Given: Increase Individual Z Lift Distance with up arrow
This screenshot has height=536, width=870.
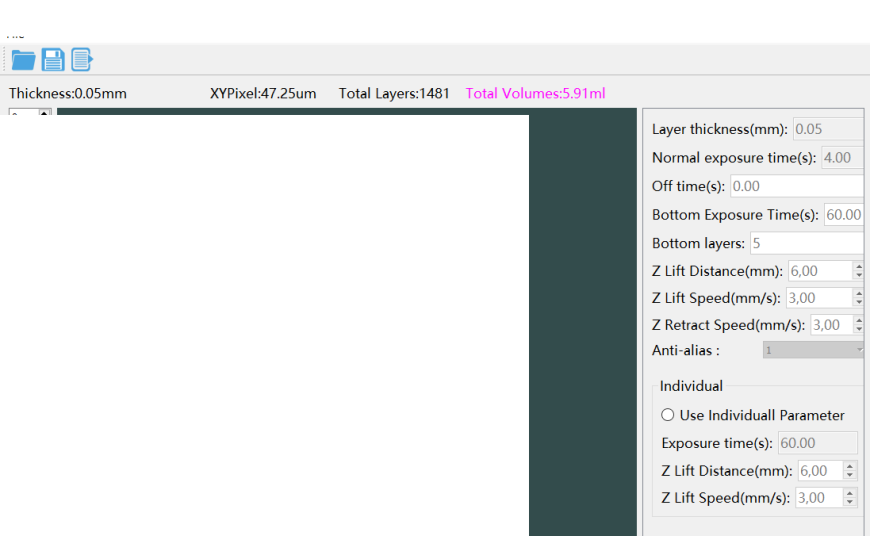Looking at the screenshot, I should click(x=850, y=466).
